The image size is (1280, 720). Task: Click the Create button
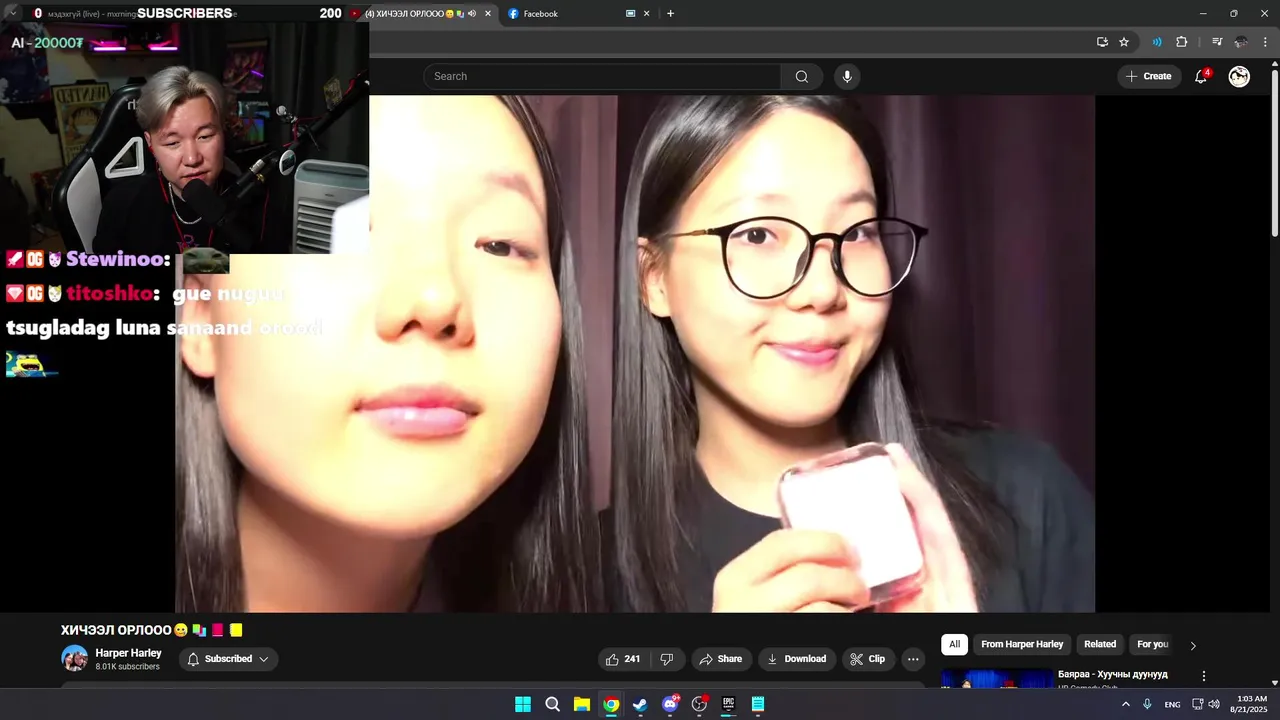[1148, 76]
